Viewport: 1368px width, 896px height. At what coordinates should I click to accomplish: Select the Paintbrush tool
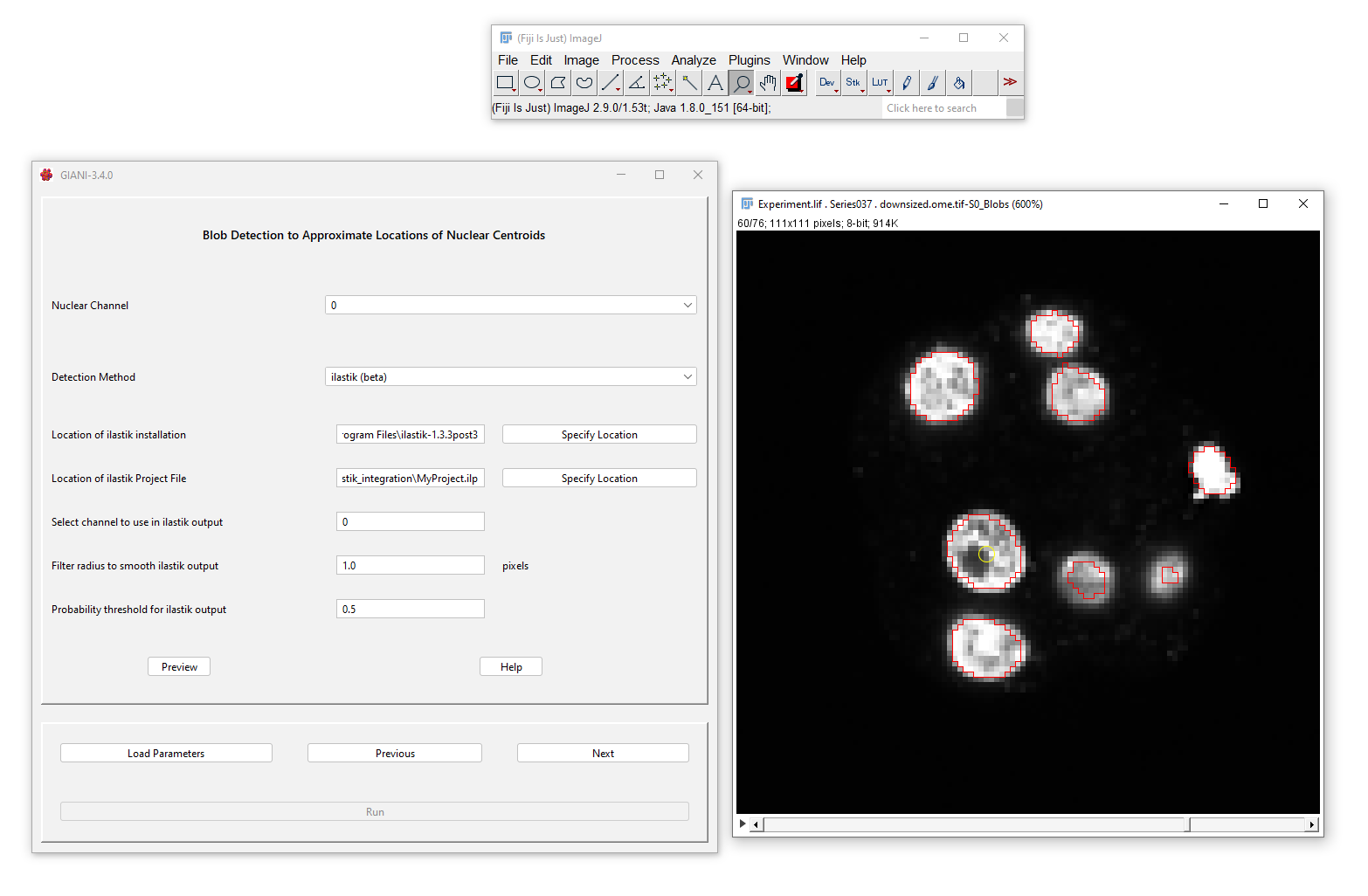pyautogui.click(x=932, y=83)
